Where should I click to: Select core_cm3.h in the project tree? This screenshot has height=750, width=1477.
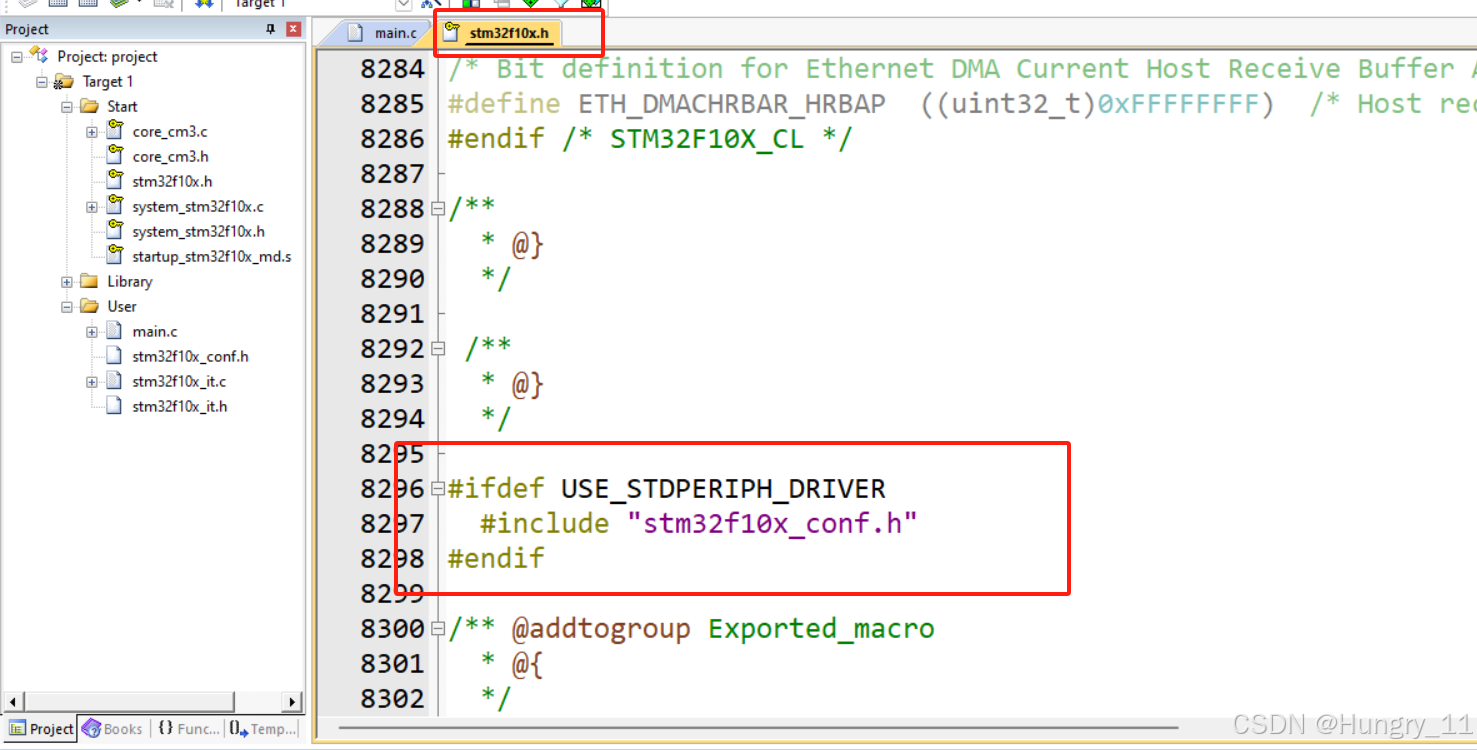170,156
